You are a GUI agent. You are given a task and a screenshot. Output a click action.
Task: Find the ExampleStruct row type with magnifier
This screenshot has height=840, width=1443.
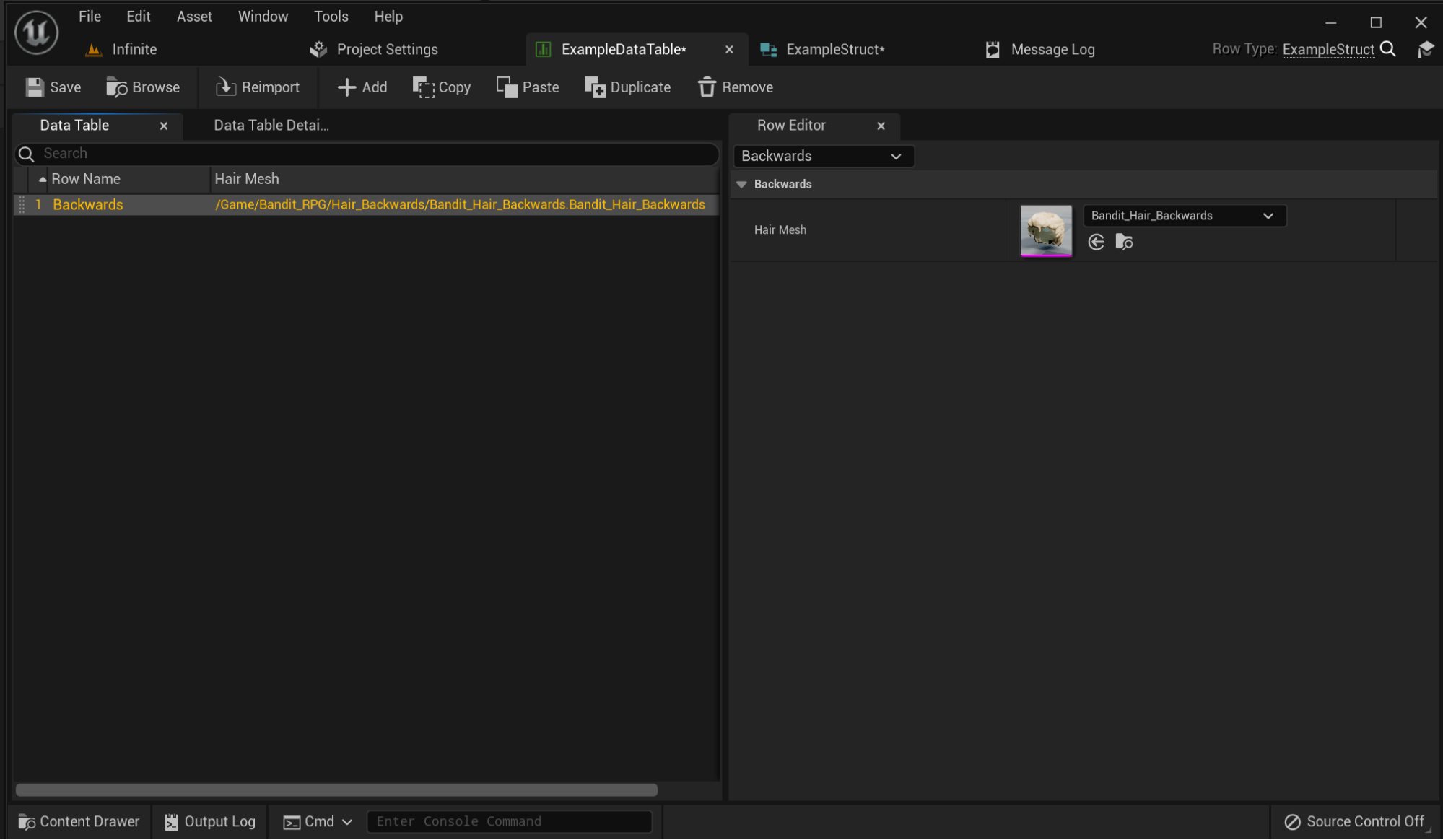click(1387, 49)
